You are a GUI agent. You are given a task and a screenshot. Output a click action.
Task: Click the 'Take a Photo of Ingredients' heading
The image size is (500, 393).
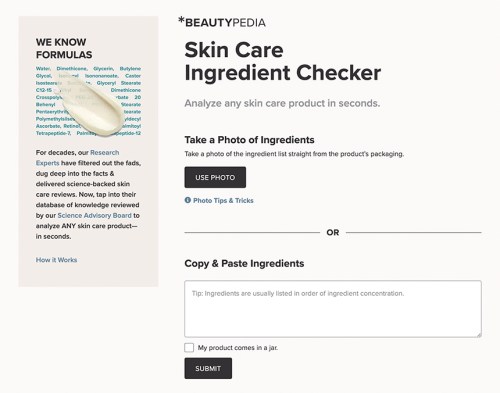pos(249,140)
